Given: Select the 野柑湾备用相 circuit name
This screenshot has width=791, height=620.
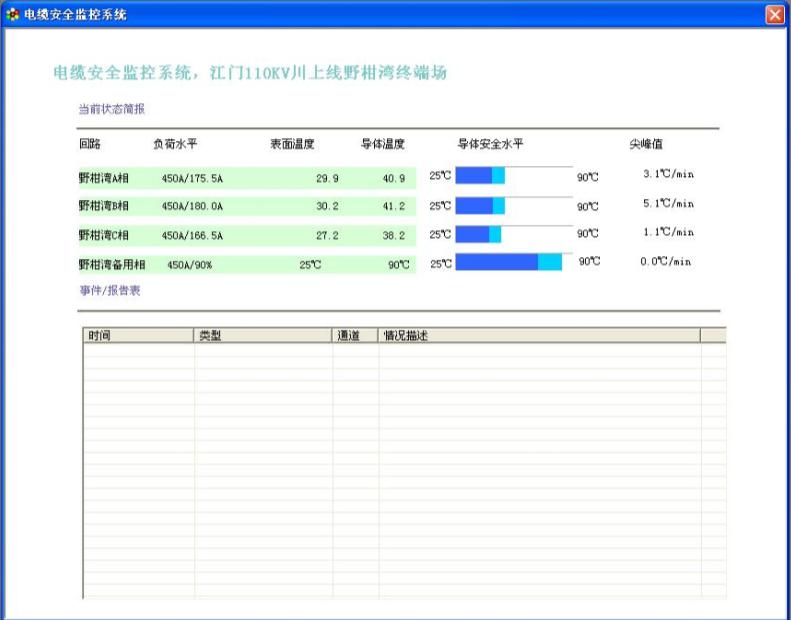Looking at the screenshot, I should (112, 265).
